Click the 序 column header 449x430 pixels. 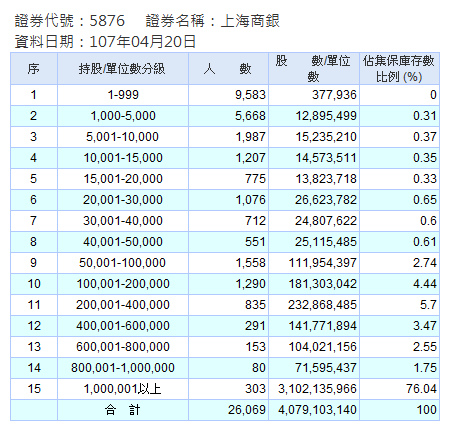pyautogui.click(x=34, y=69)
